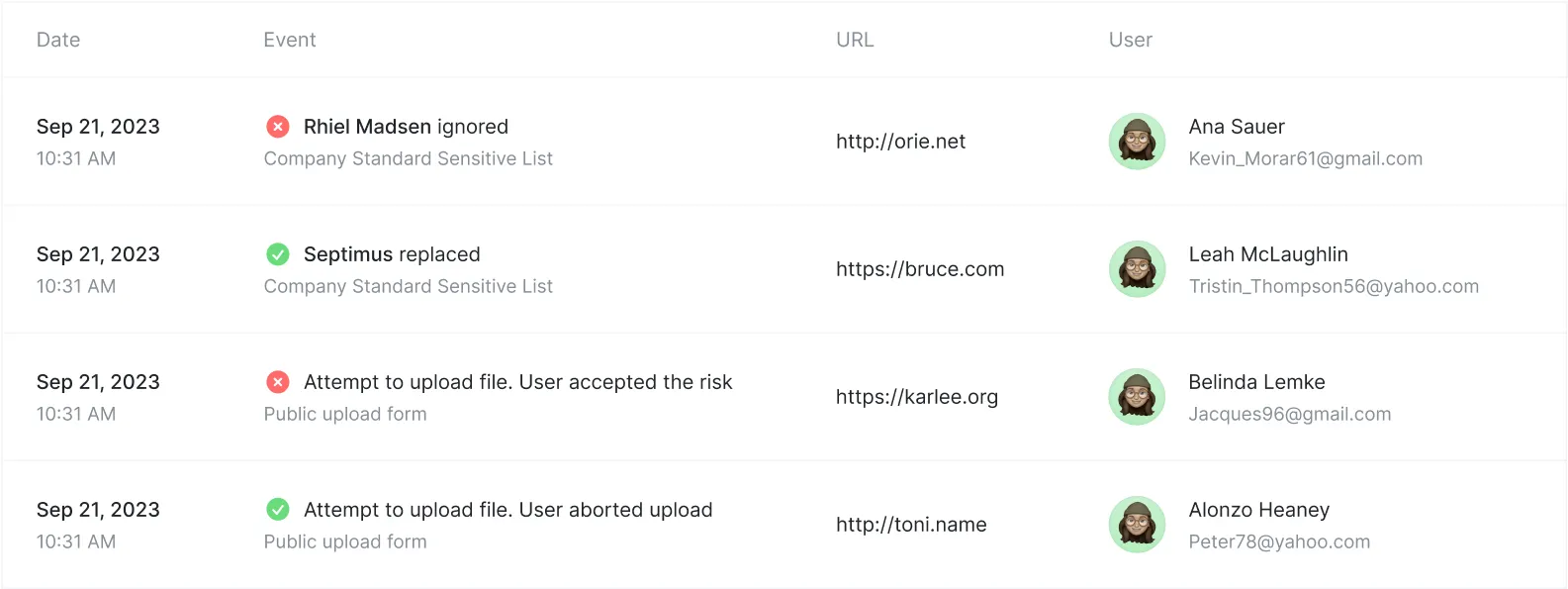The image size is (1568, 589).
Task: Click the Event column header
Action: pyautogui.click(x=290, y=41)
